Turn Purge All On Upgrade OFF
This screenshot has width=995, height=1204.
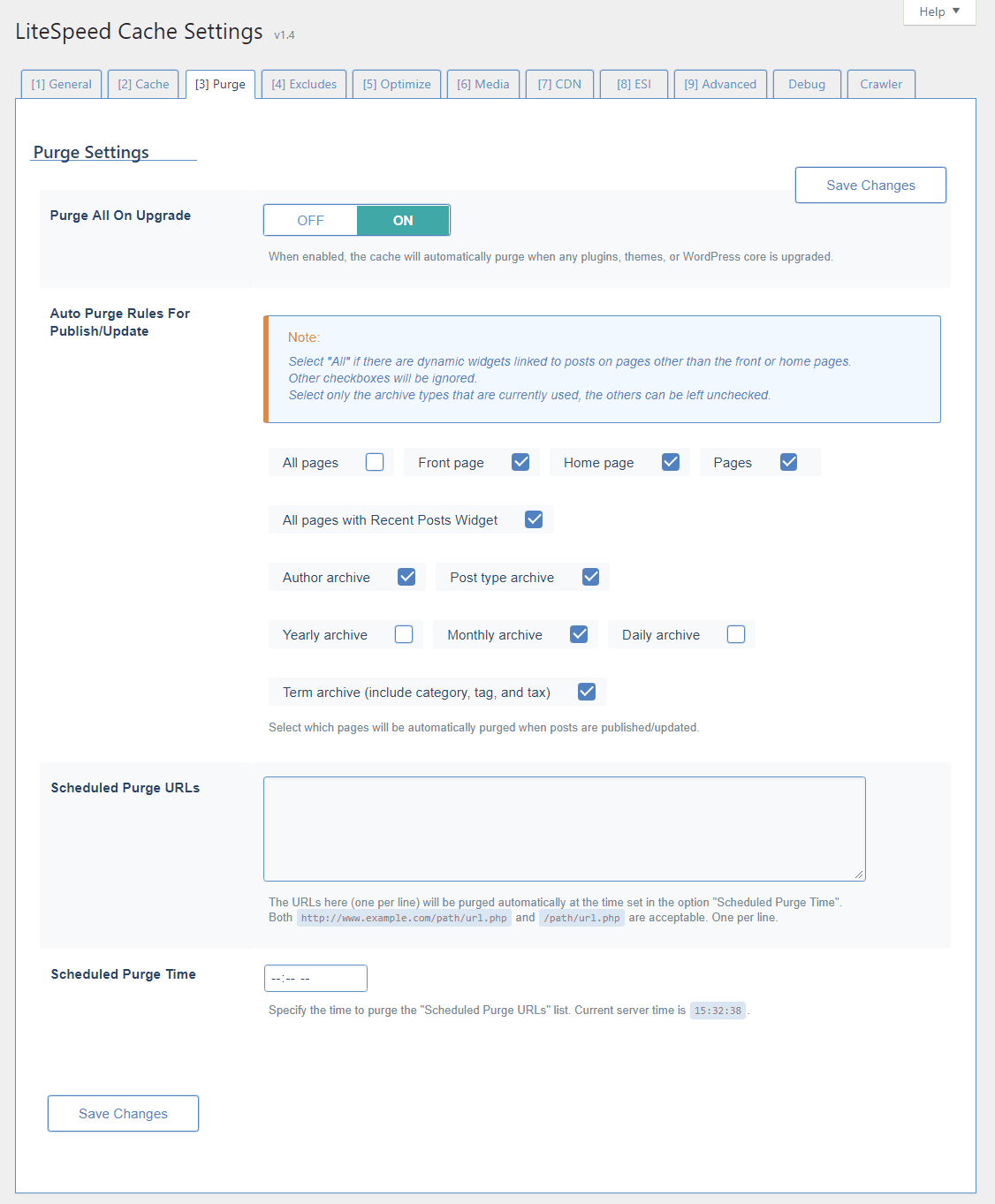[x=310, y=220]
